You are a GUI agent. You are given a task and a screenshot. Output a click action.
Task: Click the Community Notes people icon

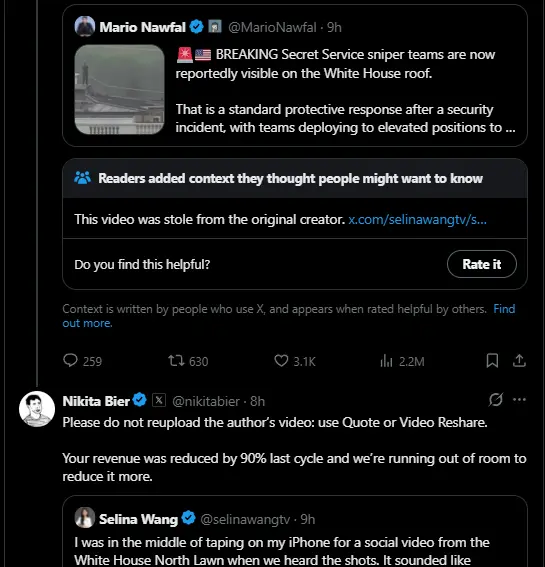82,178
